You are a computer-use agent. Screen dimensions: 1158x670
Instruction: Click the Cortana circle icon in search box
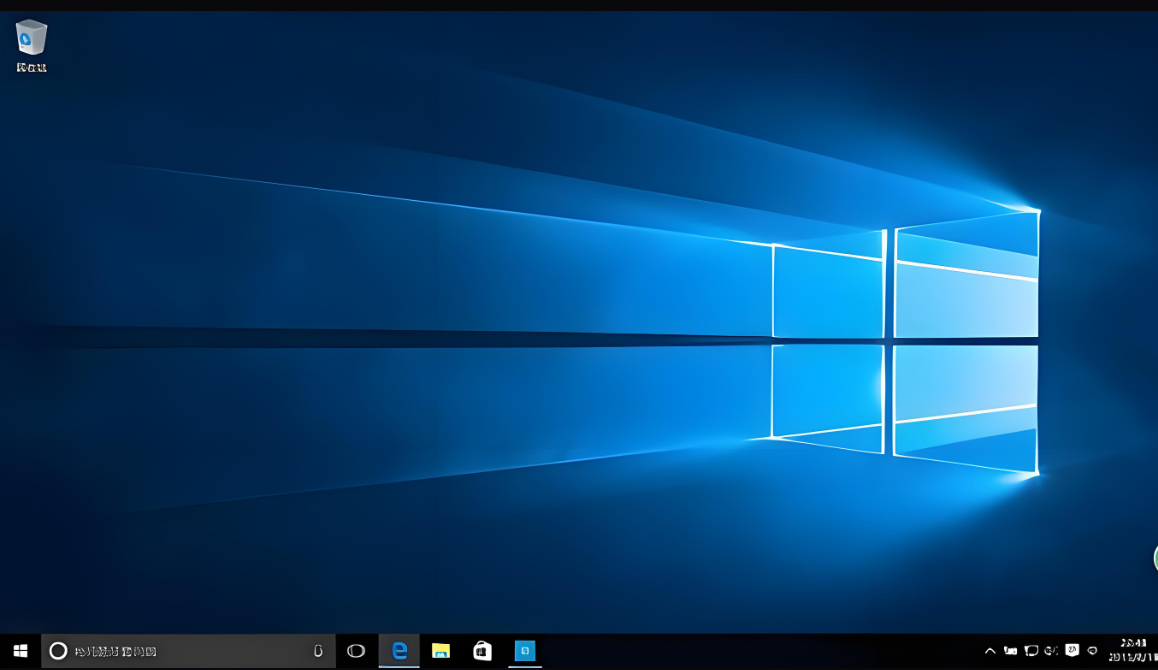click(58, 651)
